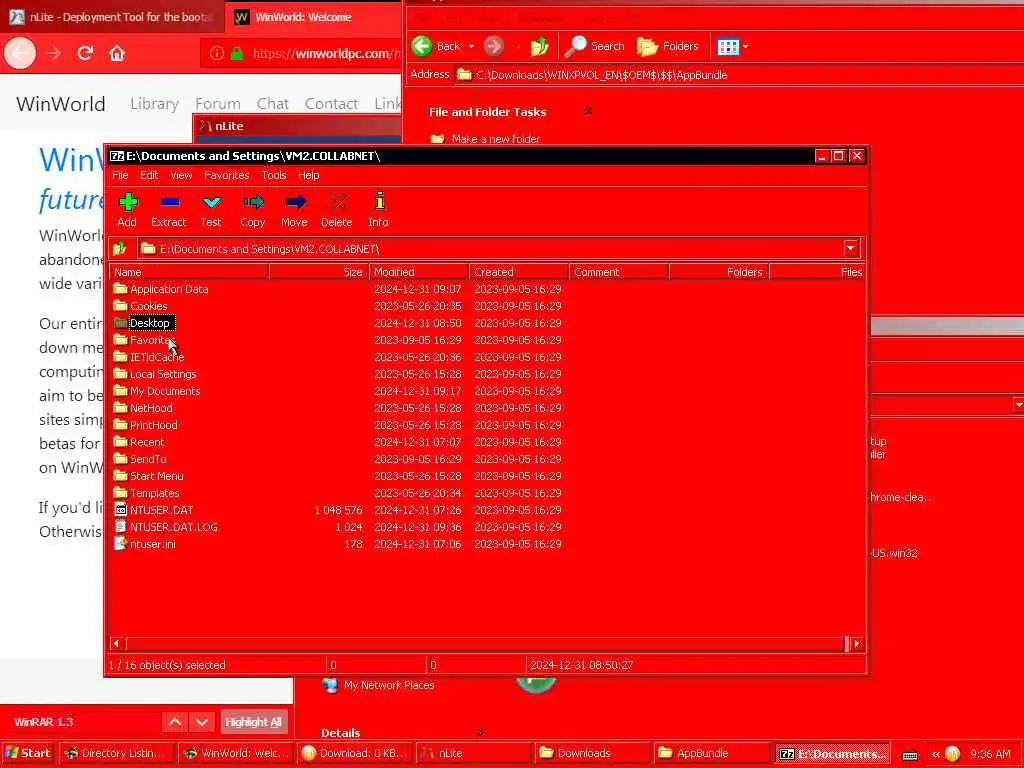The width and height of the screenshot is (1024, 768).
Task: Switch to WinWorld: Welcome browser tab
Action: point(313,17)
